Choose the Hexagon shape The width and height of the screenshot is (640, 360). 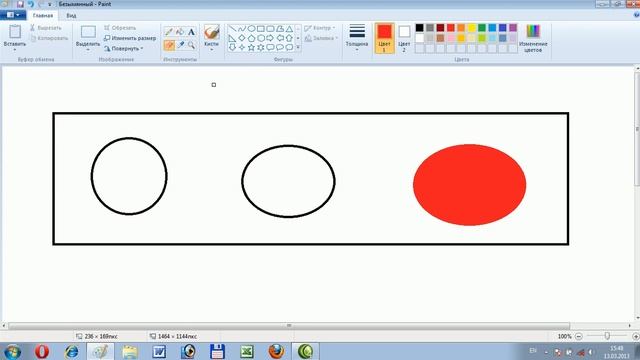(x=261, y=38)
